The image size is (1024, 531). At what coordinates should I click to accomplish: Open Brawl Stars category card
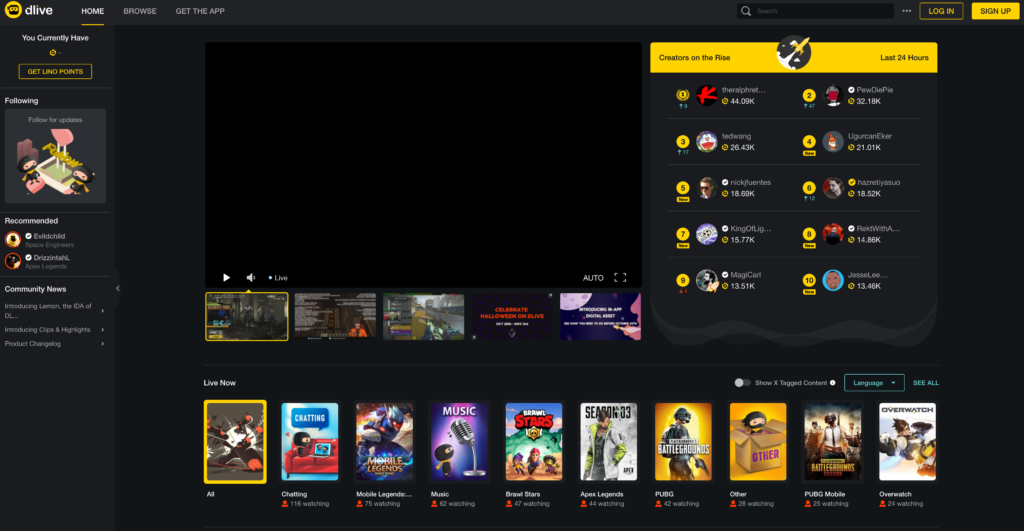(534, 442)
